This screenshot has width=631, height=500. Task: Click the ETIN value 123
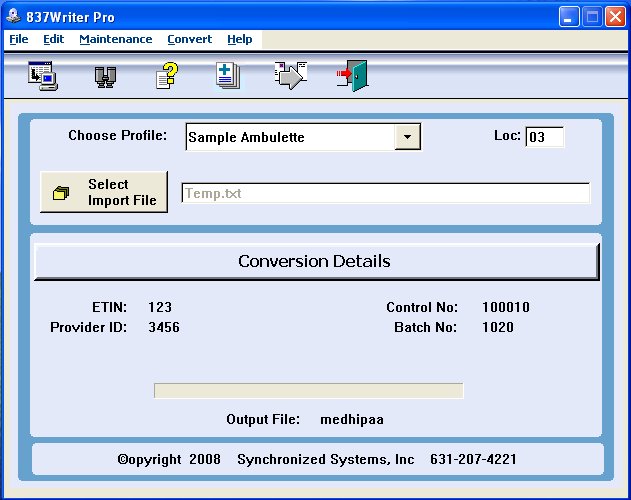160,307
